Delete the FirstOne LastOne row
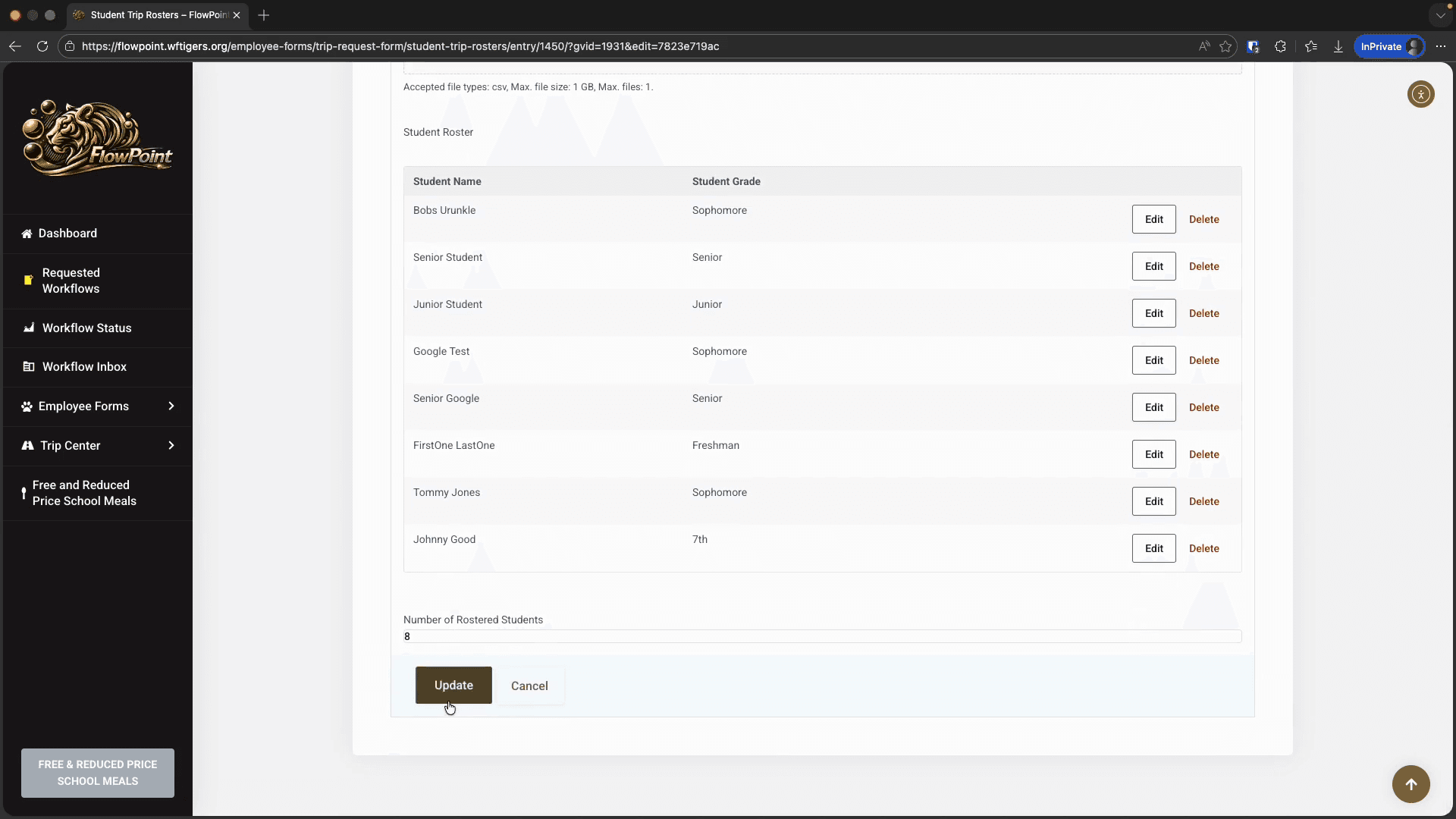Screen dimensions: 1456x819 point(1203,454)
